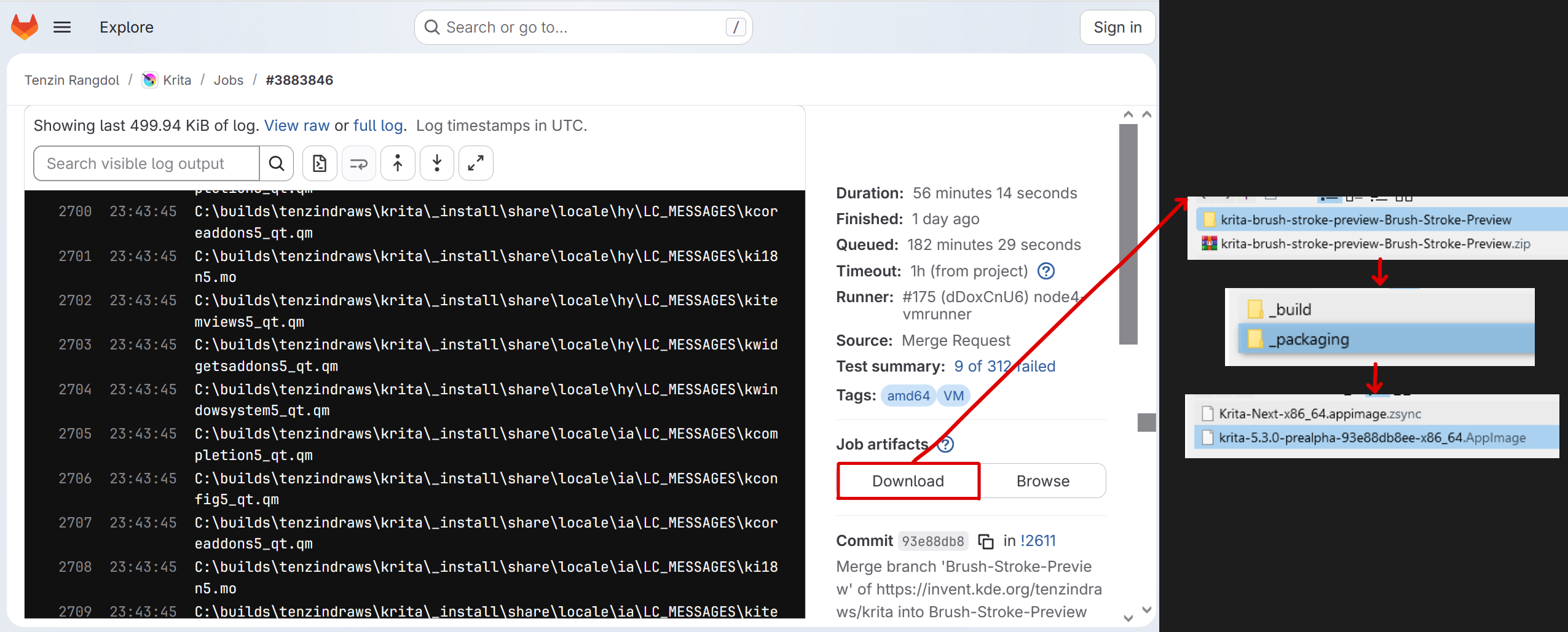Screen dimensions: 1568x632
Task: Open the View raw log link
Action: pos(297,125)
